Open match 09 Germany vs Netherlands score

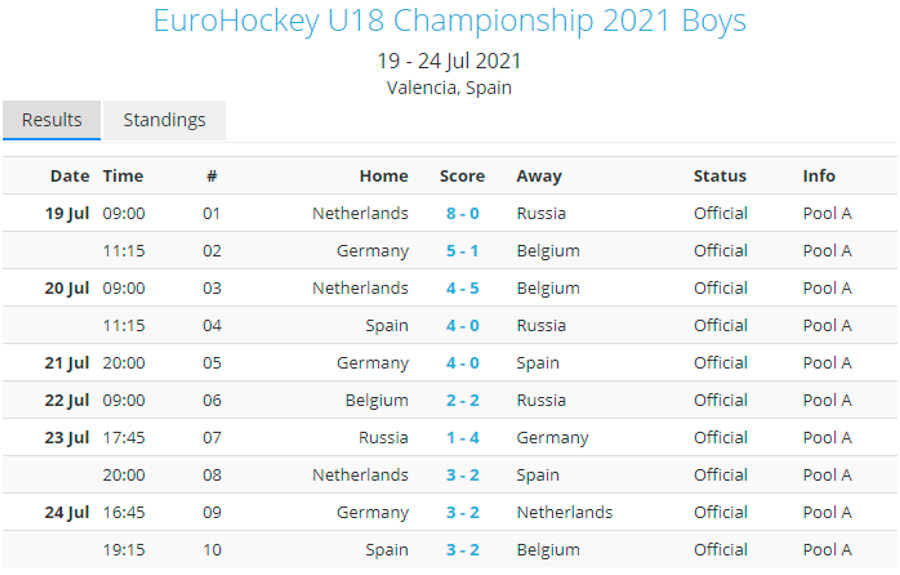[x=462, y=512]
